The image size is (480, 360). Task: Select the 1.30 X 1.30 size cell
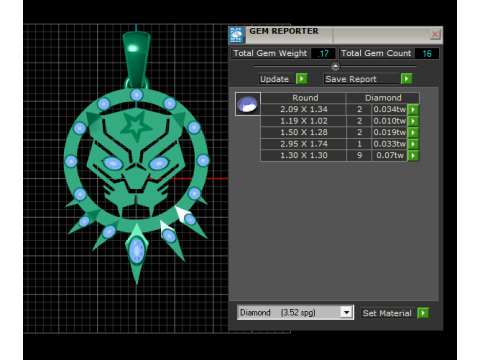point(304,155)
